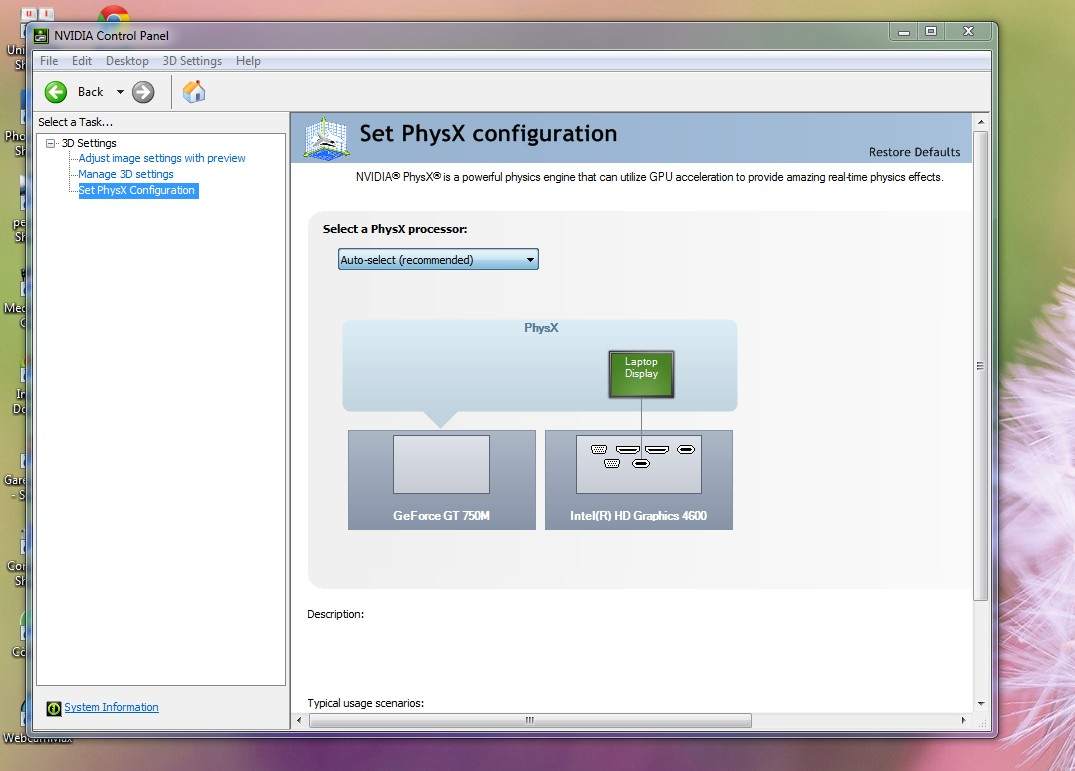Open the Desktop menu

point(127,61)
